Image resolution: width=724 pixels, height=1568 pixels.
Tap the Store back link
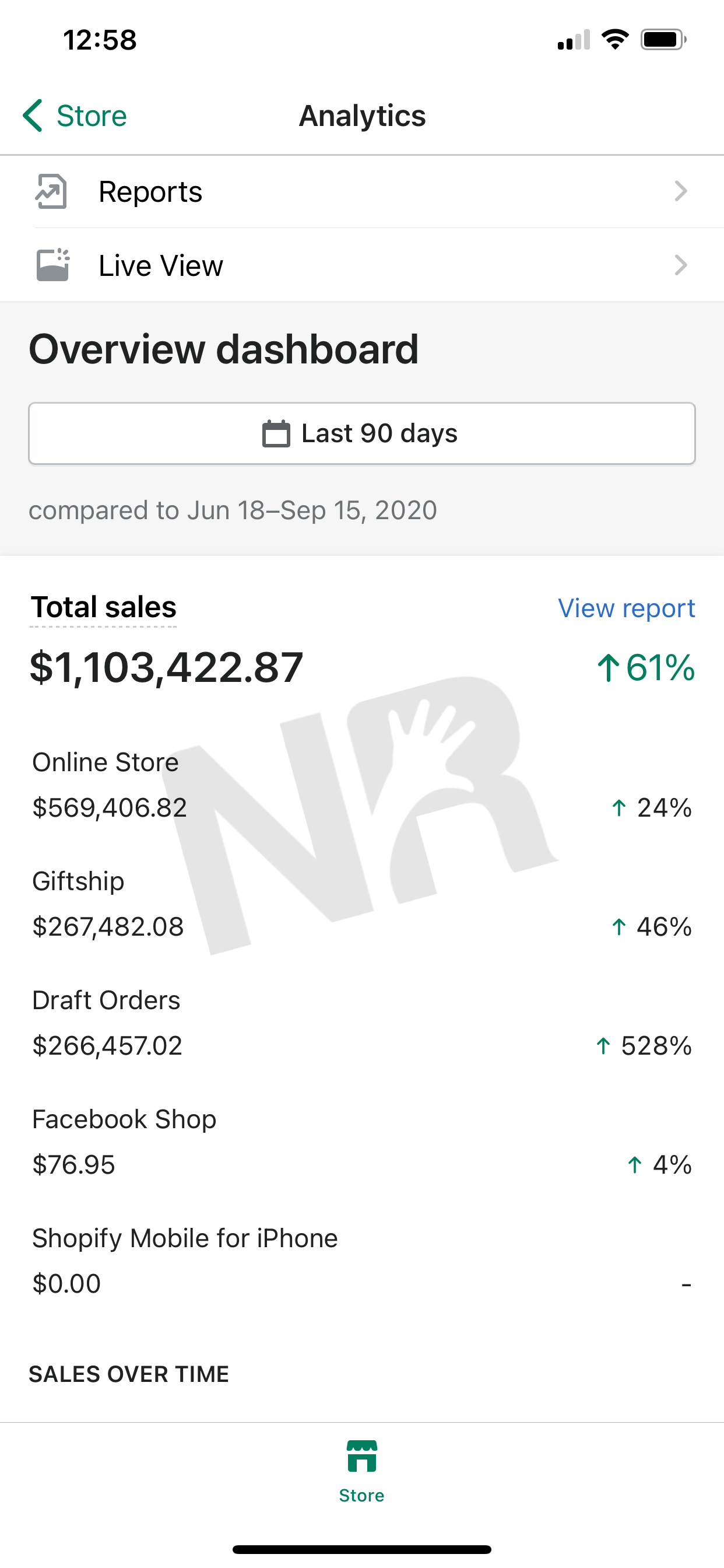coord(92,116)
